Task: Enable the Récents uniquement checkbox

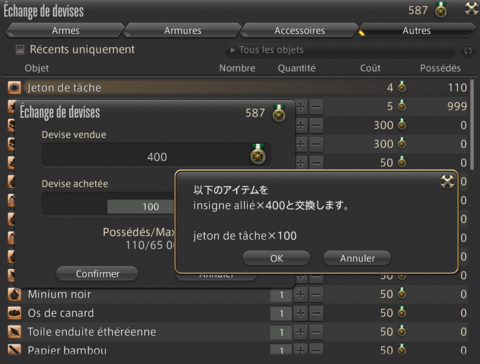Action: coord(20,50)
